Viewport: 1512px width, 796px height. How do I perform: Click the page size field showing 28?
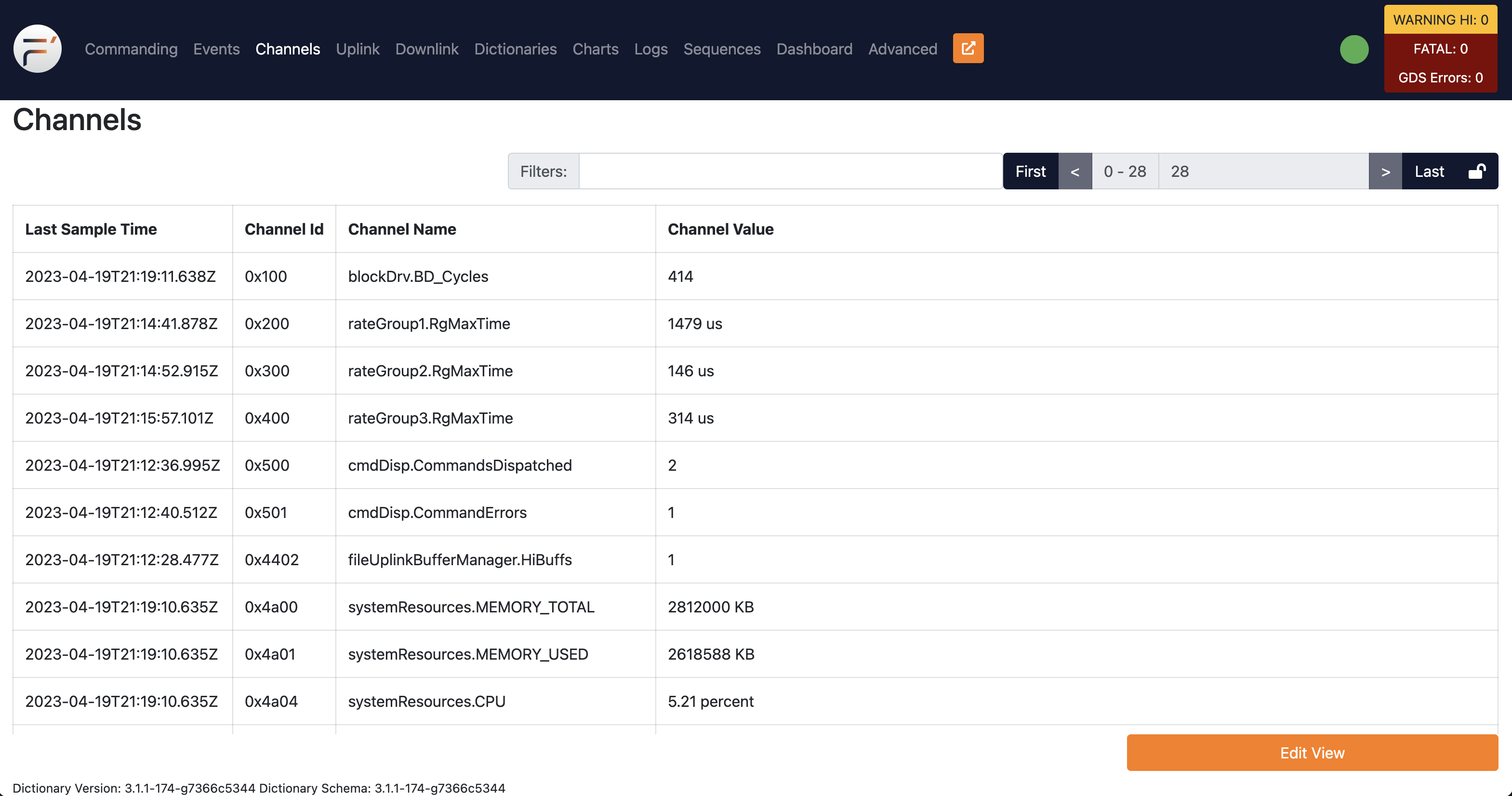[1262, 172]
